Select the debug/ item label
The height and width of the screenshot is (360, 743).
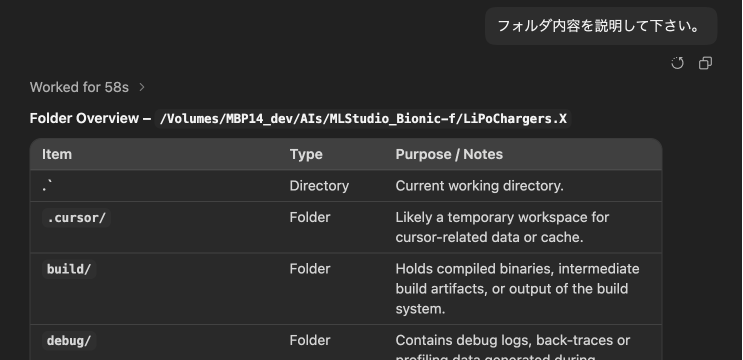(69, 341)
